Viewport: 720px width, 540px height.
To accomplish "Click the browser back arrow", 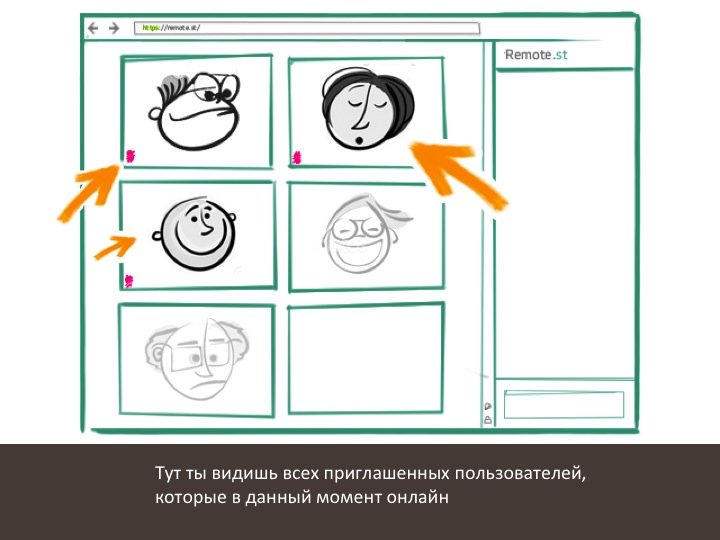I will tap(93, 28).
